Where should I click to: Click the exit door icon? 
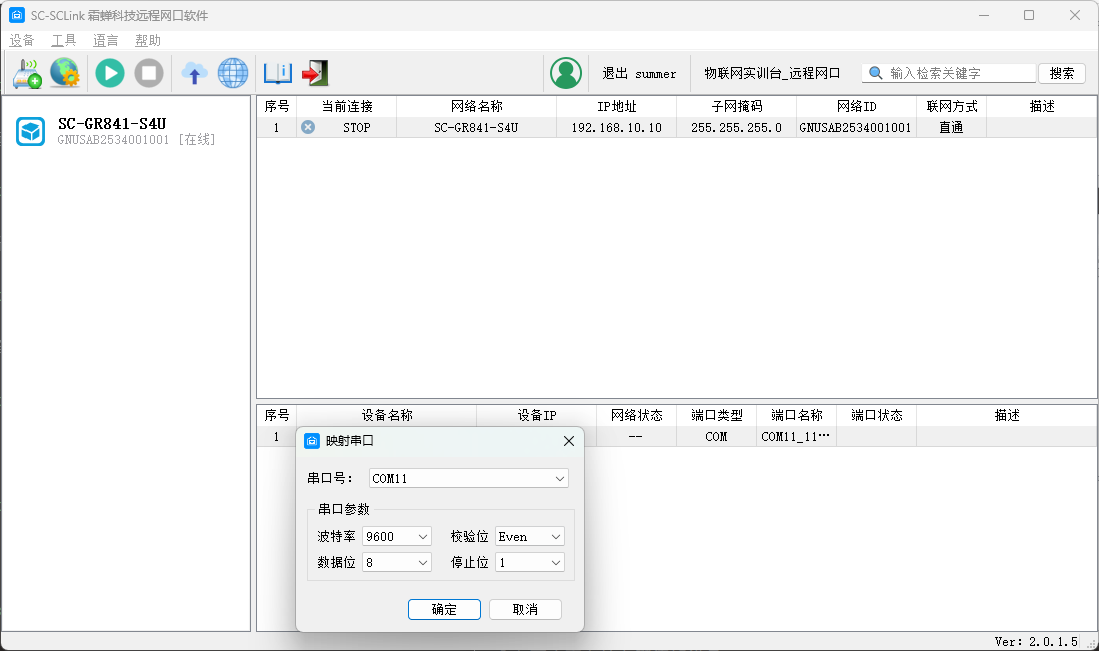tap(315, 73)
